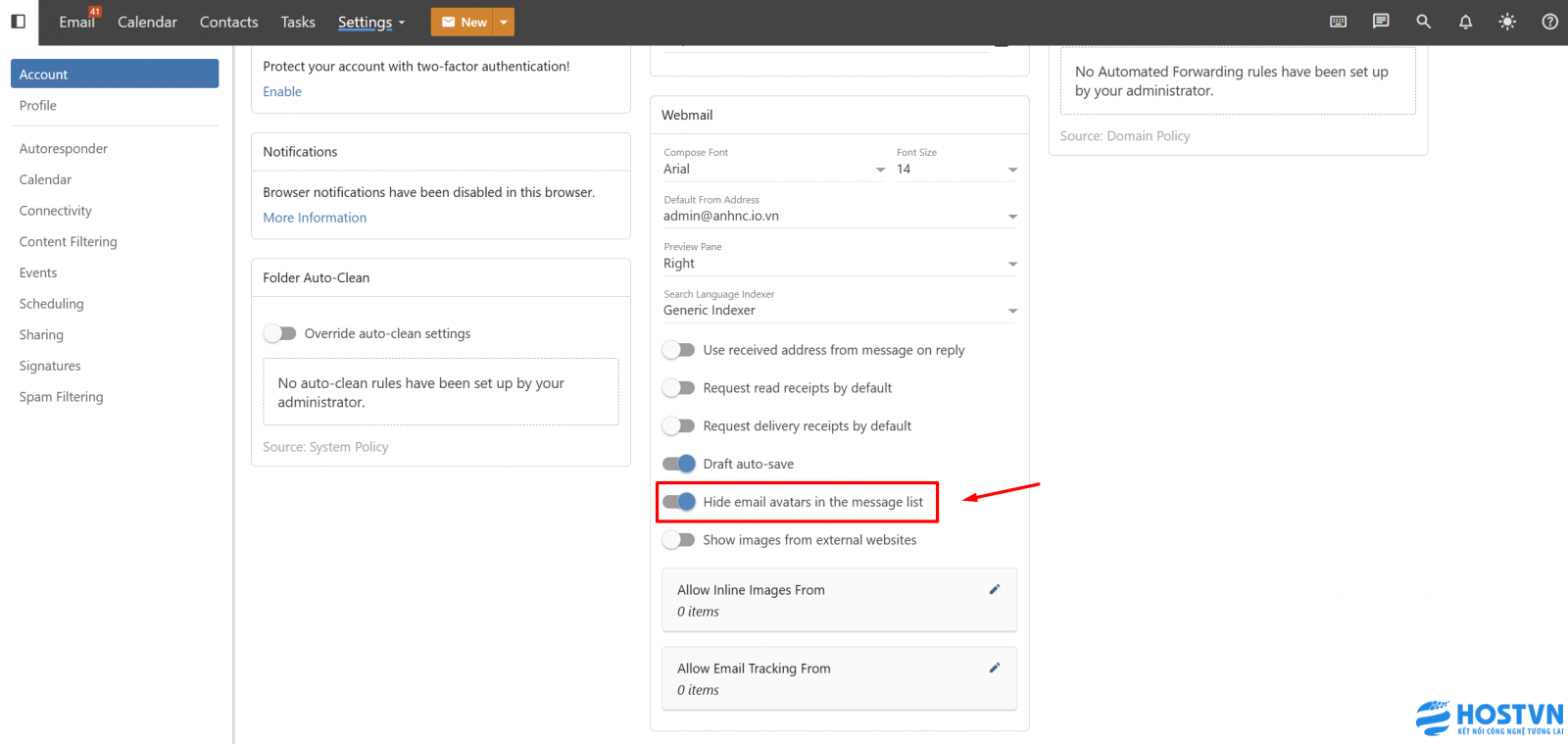Viewport: 1568px width, 744px height.
Task: Edit the Allow Email Tracking From list
Action: tap(994, 668)
